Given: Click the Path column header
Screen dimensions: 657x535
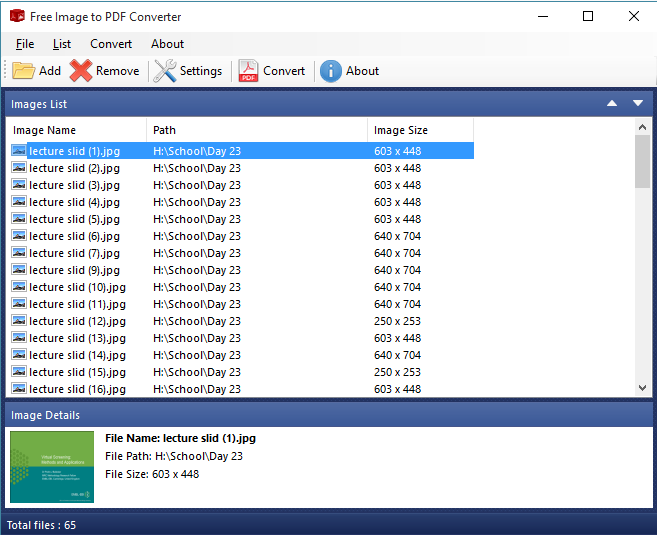Looking at the screenshot, I should (x=256, y=130).
